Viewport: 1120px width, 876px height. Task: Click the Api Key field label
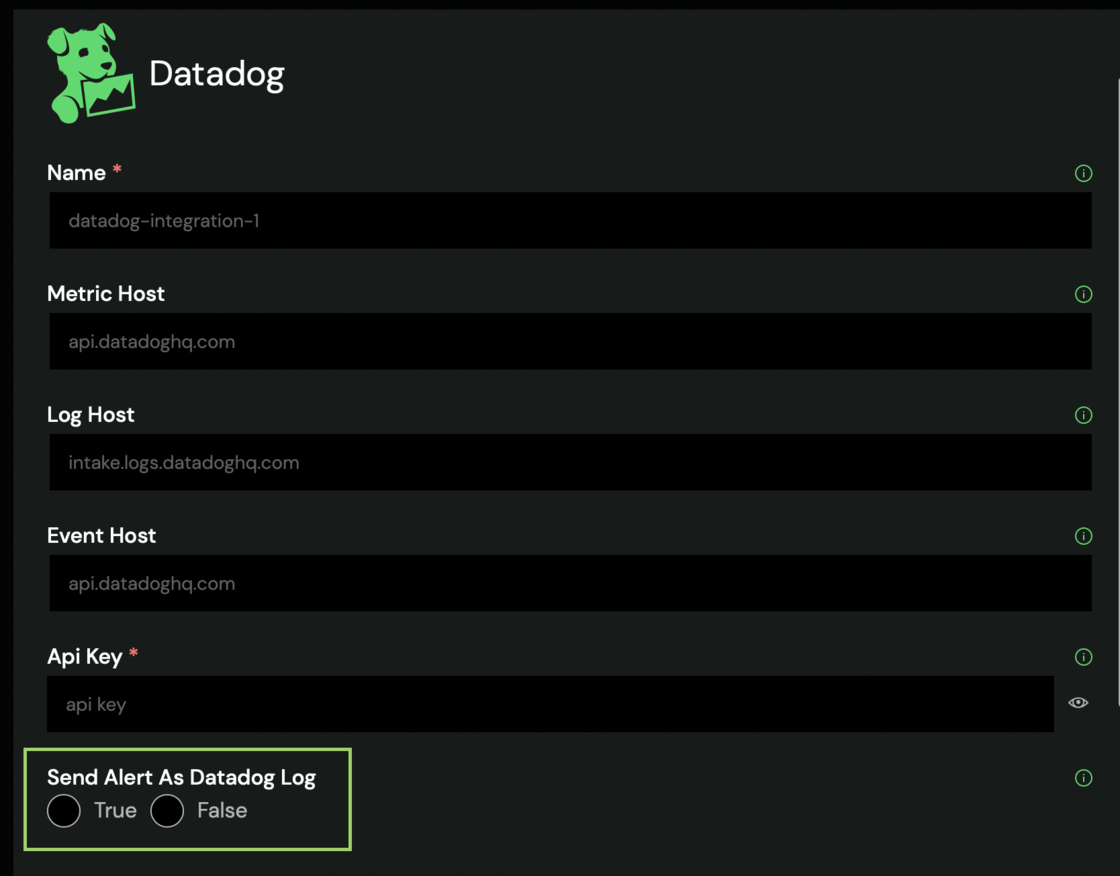click(85, 657)
